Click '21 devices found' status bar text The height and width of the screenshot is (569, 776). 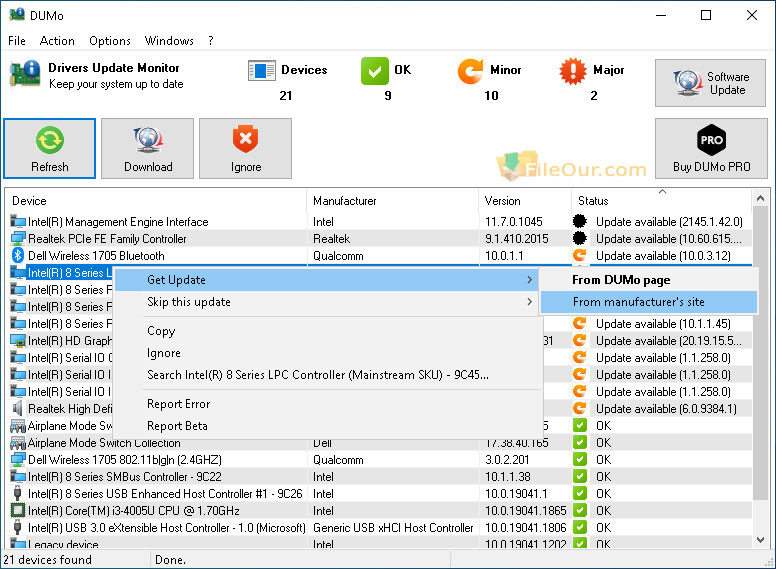48,560
